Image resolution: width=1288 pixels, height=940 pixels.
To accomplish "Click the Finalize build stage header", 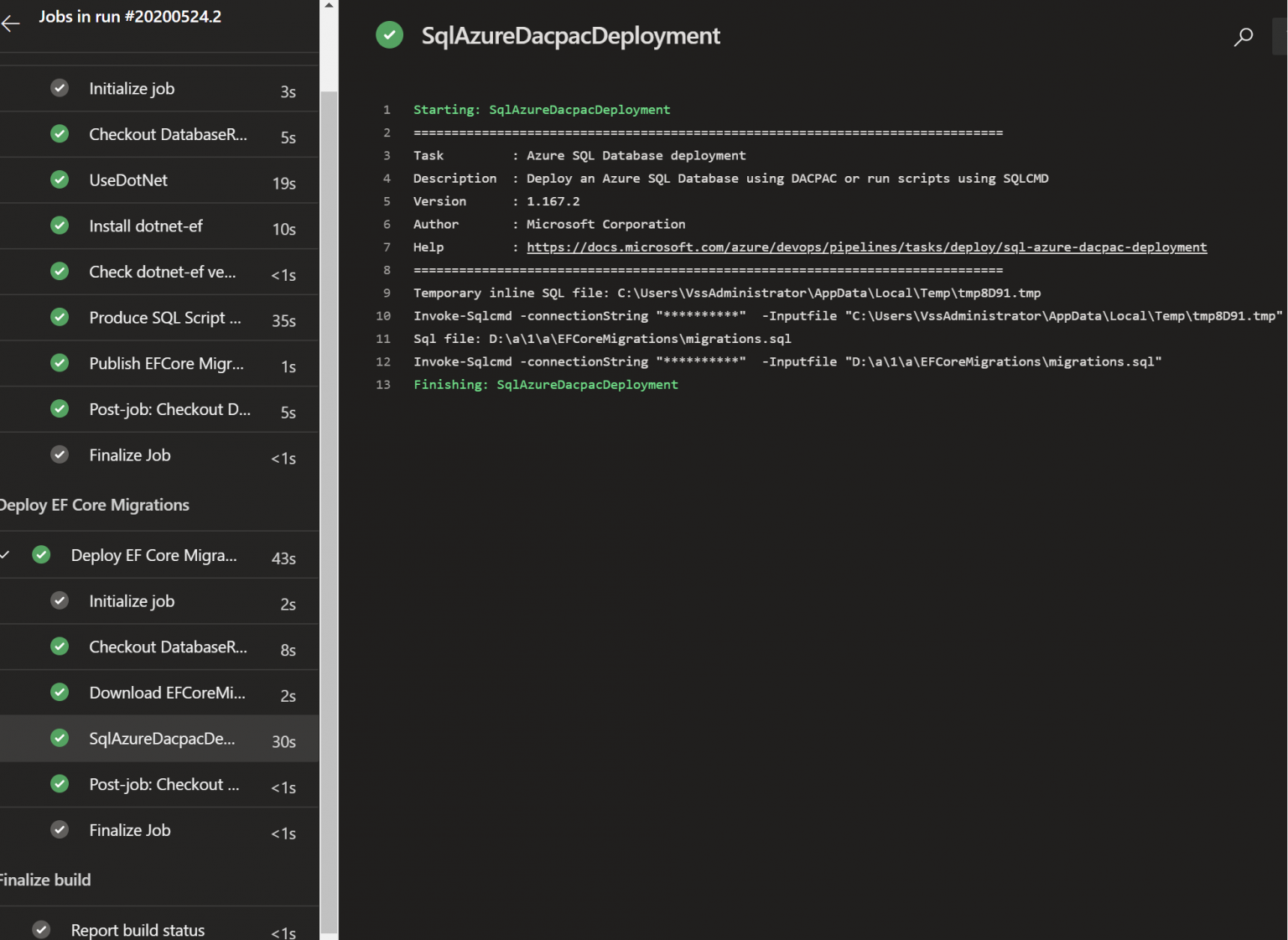I will pos(45,880).
